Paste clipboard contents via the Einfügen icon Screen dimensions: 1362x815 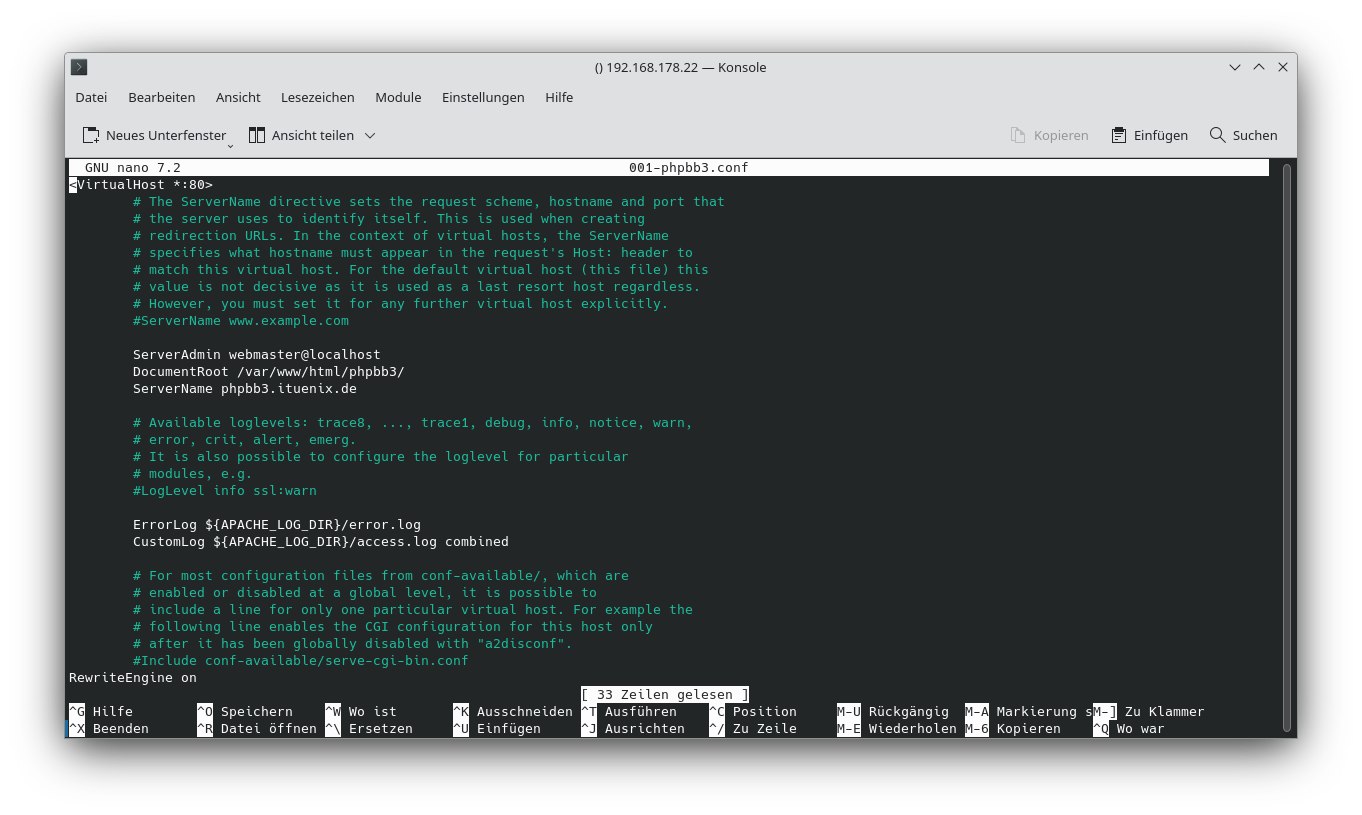[x=1117, y=135]
